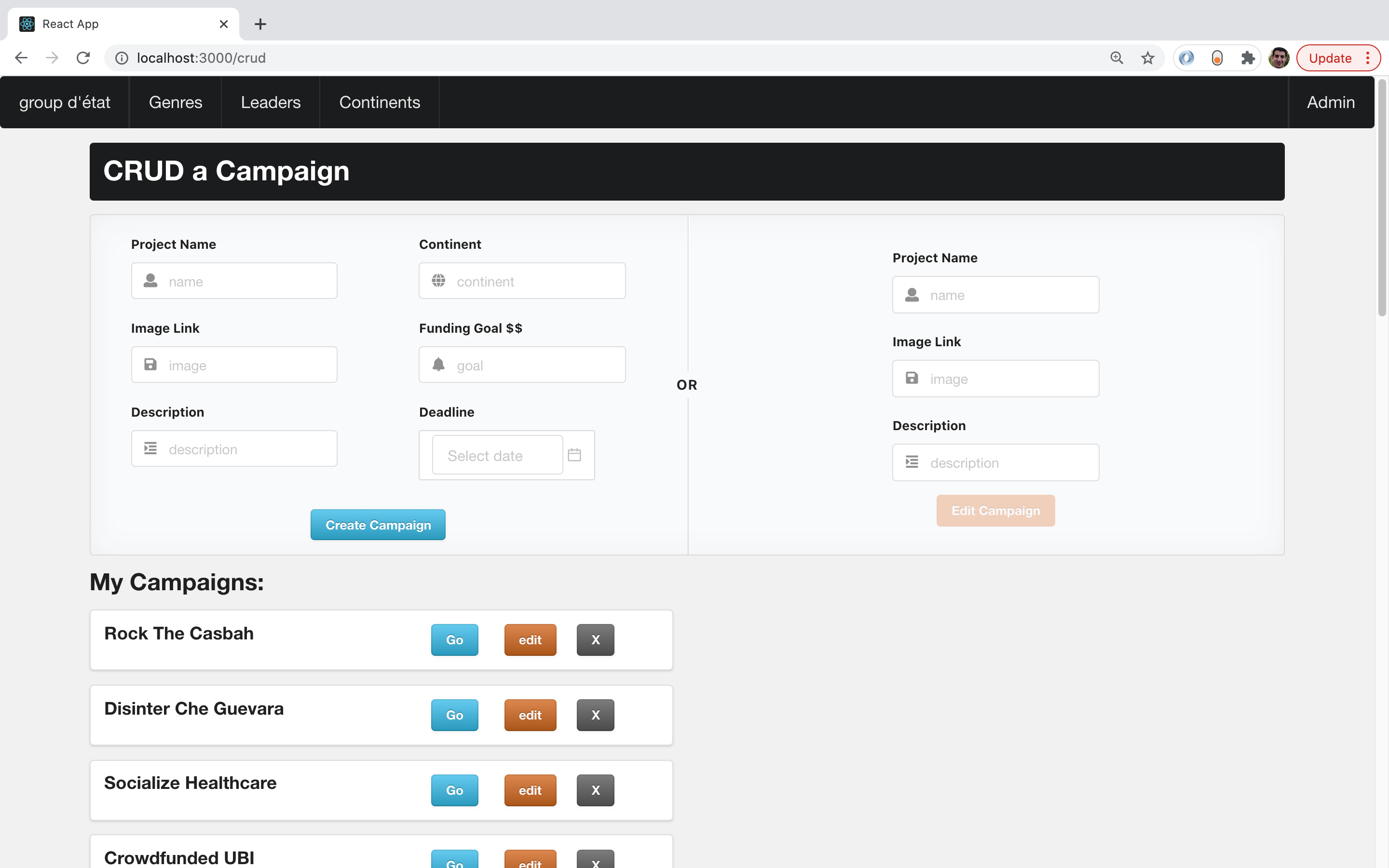Open the extensions puzzle piece icon
This screenshot has height=868, width=1389.
(x=1248, y=58)
